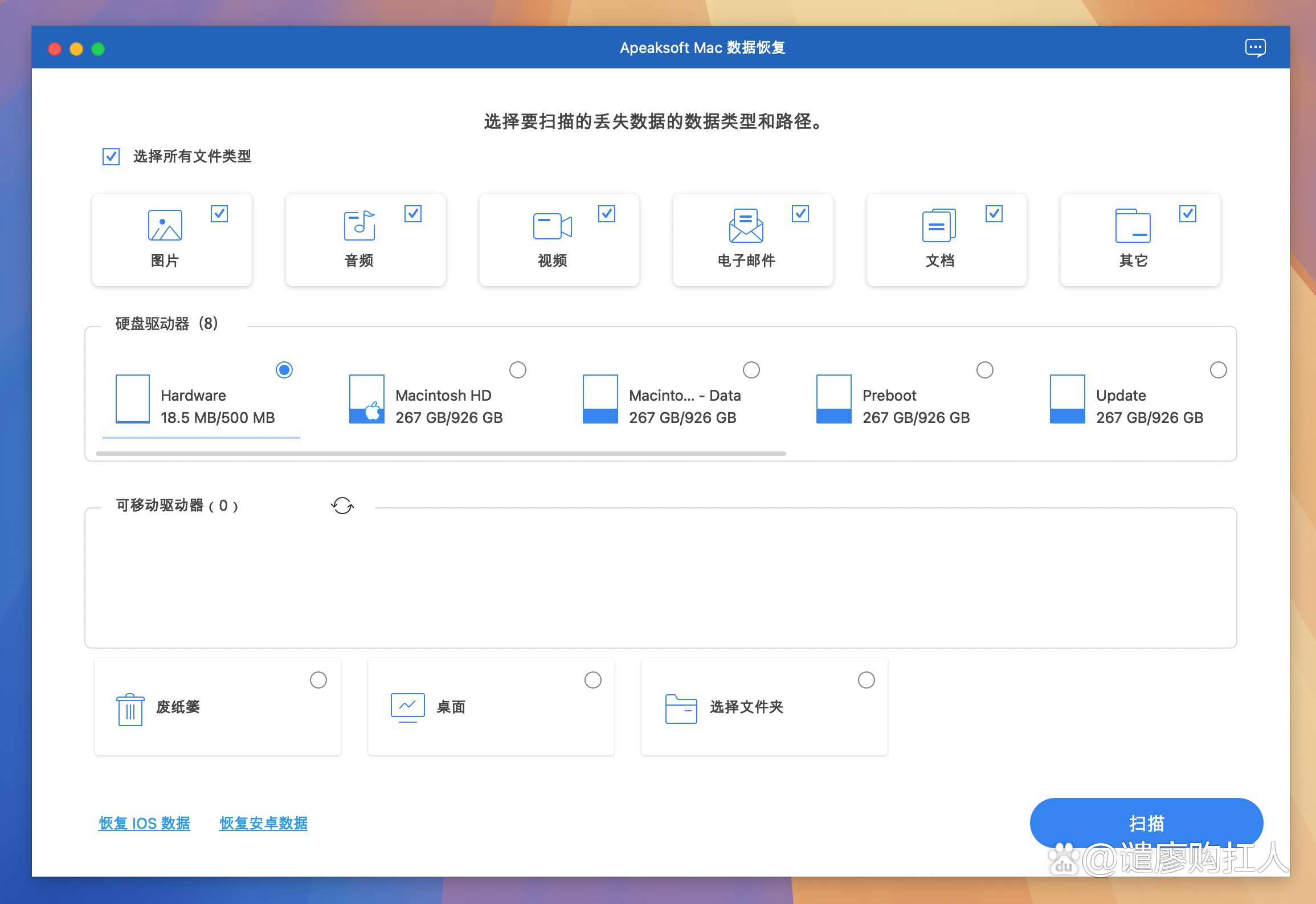This screenshot has width=1316, height=904.
Task: Open the feedback chat bubble icon
Action: [x=1255, y=48]
